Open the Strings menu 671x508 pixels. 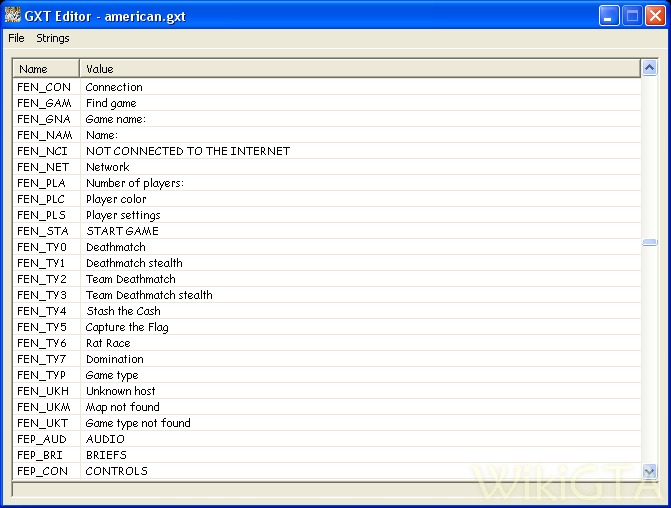click(x=53, y=38)
